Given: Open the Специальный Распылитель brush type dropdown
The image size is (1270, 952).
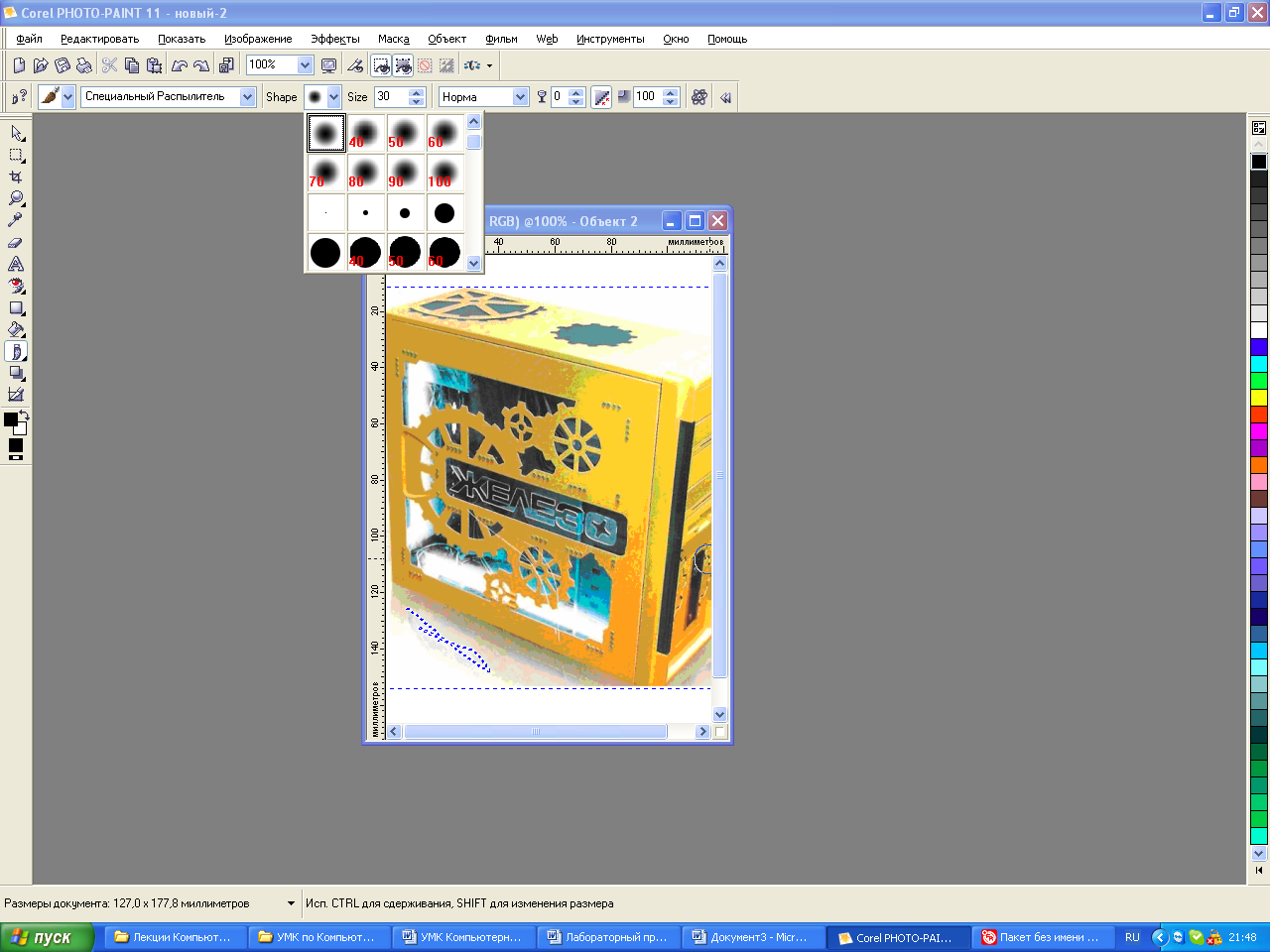Looking at the screenshot, I should point(247,97).
